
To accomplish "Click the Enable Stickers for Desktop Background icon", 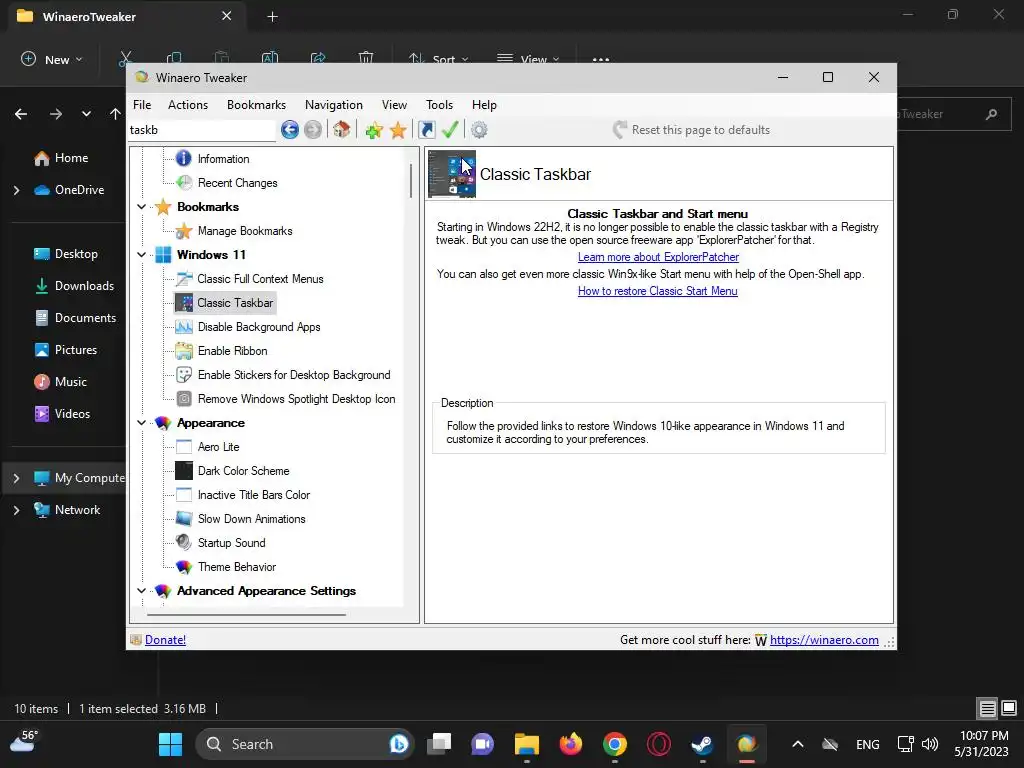I will (184, 375).
